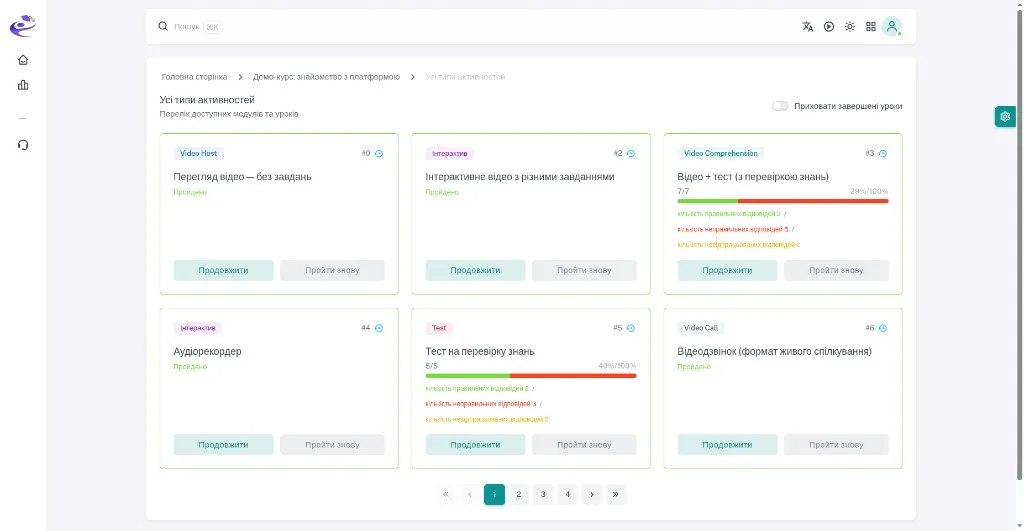Open lesson title 'Аудіорекордер'
The height and width of the screenshot is (531, 1024).
208,351
